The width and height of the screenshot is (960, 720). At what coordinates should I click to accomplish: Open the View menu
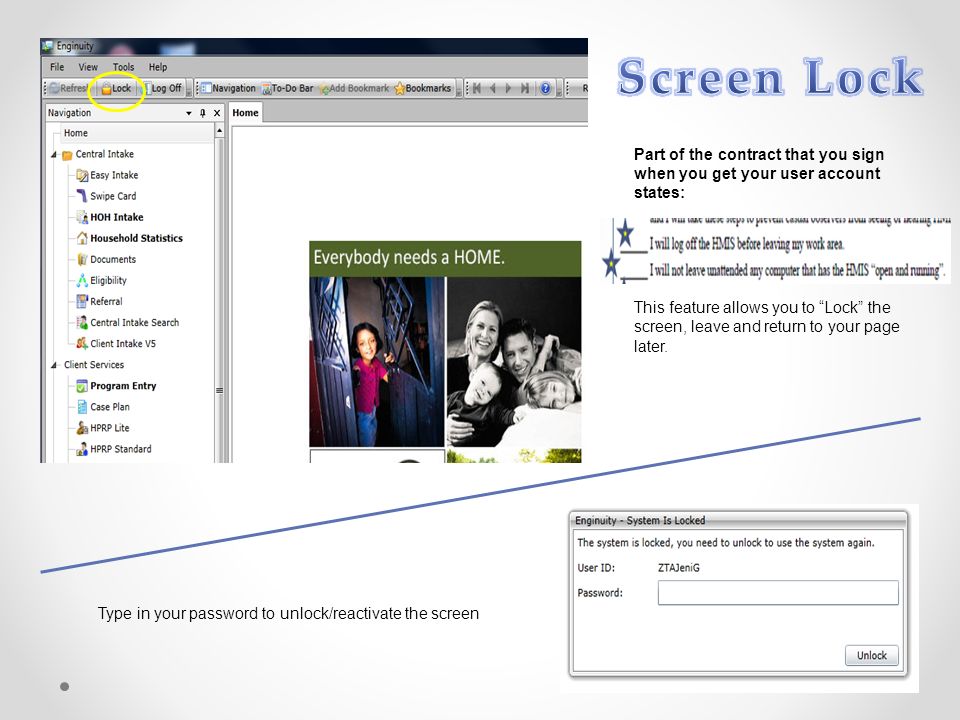(88, 67)
